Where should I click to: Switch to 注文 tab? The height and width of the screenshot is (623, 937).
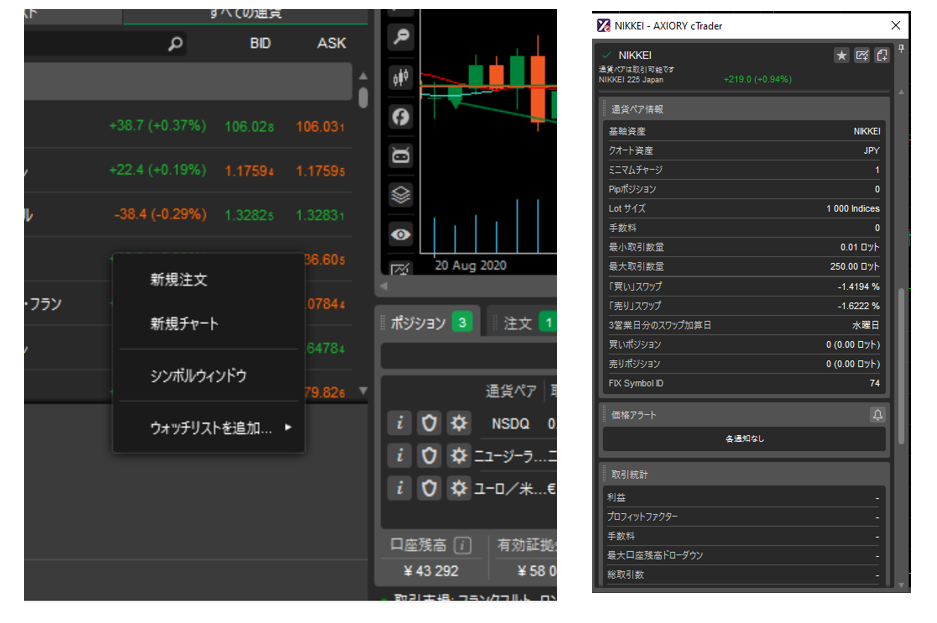click(x=522, y=323)
